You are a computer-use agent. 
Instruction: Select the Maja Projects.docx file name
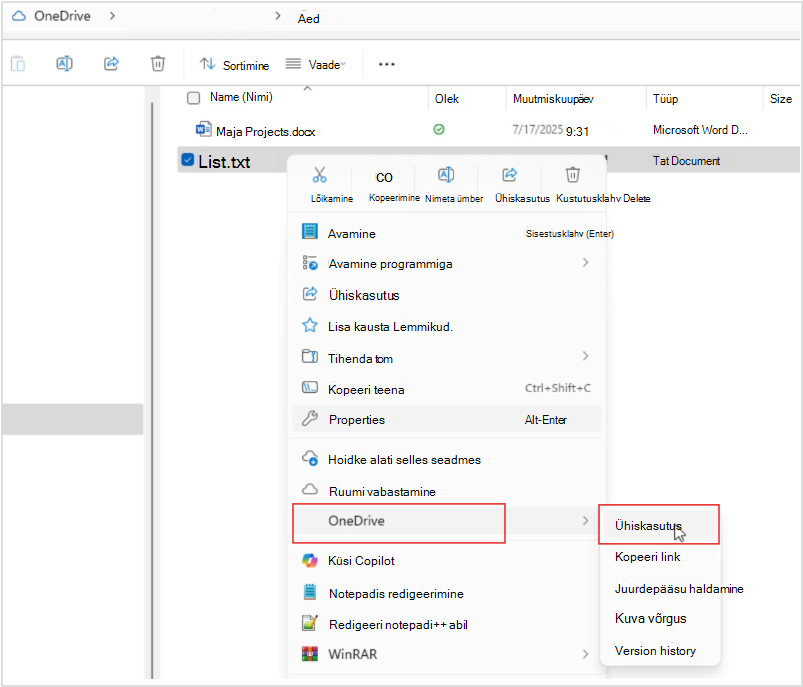pos(265,132)
